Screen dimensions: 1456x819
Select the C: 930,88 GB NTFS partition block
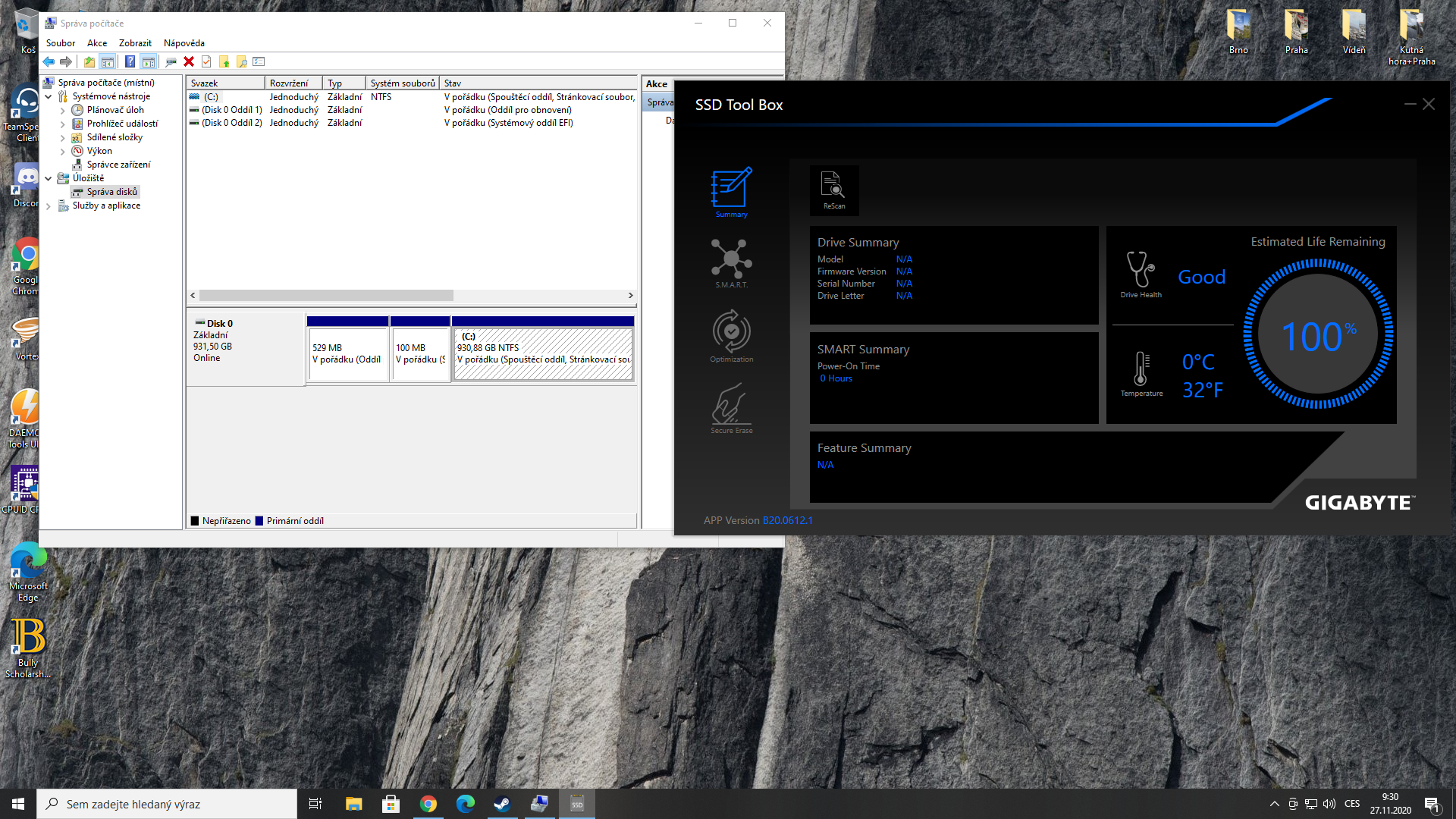pyautogui.click(x=543, y=353)
